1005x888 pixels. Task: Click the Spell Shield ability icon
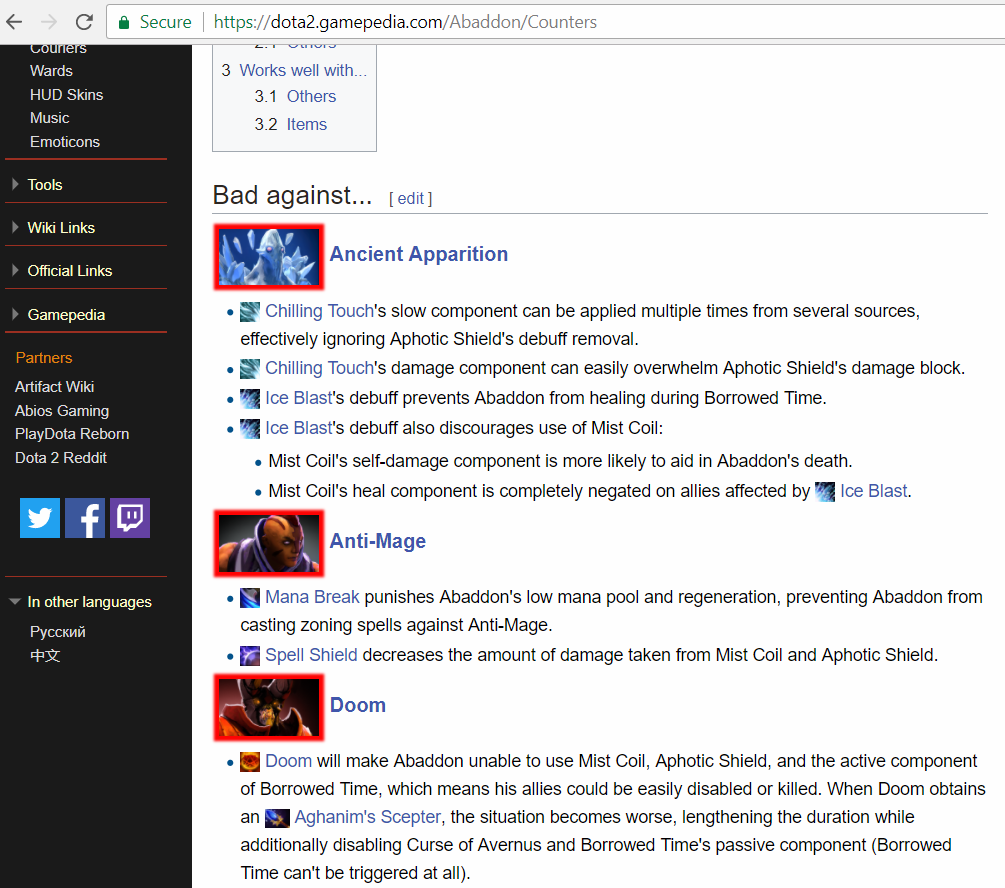tap(250, 656)
